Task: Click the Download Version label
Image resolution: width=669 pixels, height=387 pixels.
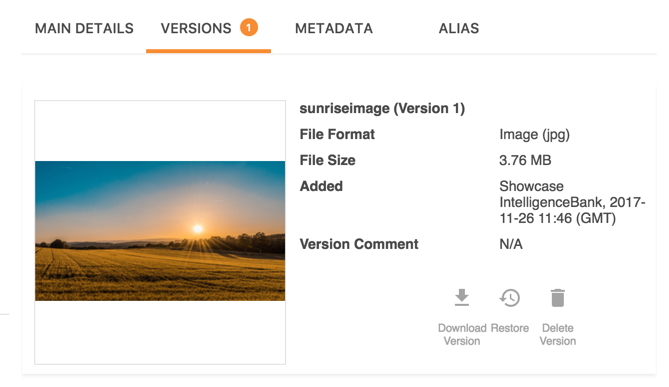Action: point(462,335)
